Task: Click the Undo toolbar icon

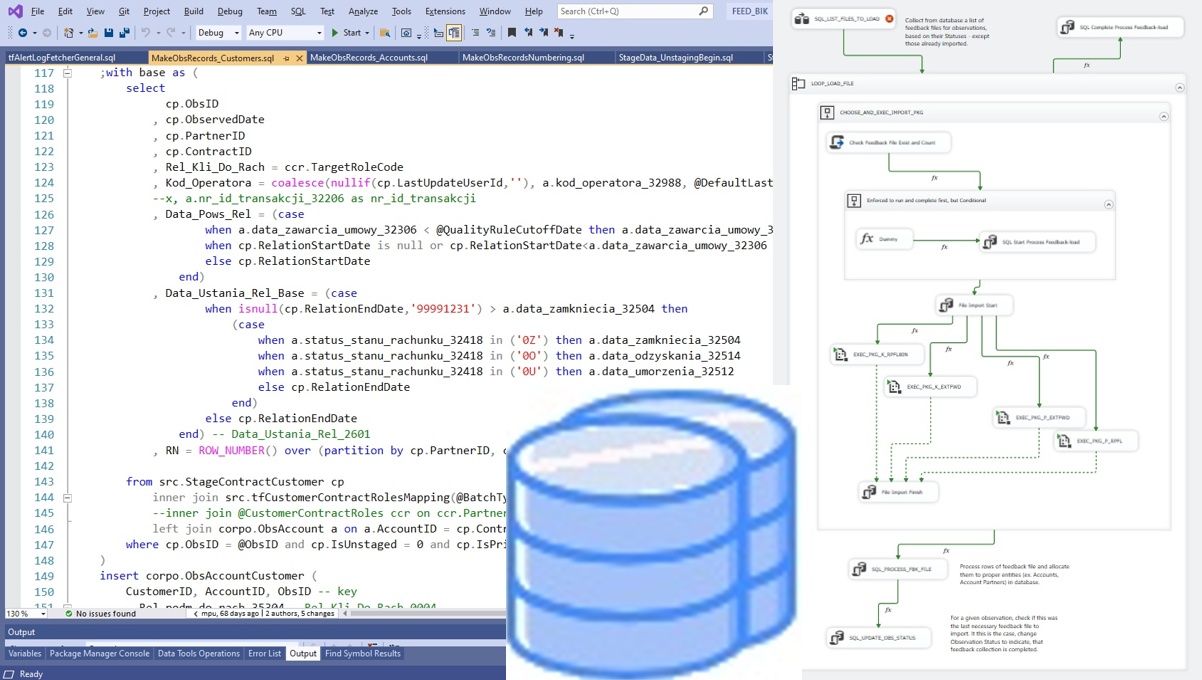Action: click(x=146, y=33)
